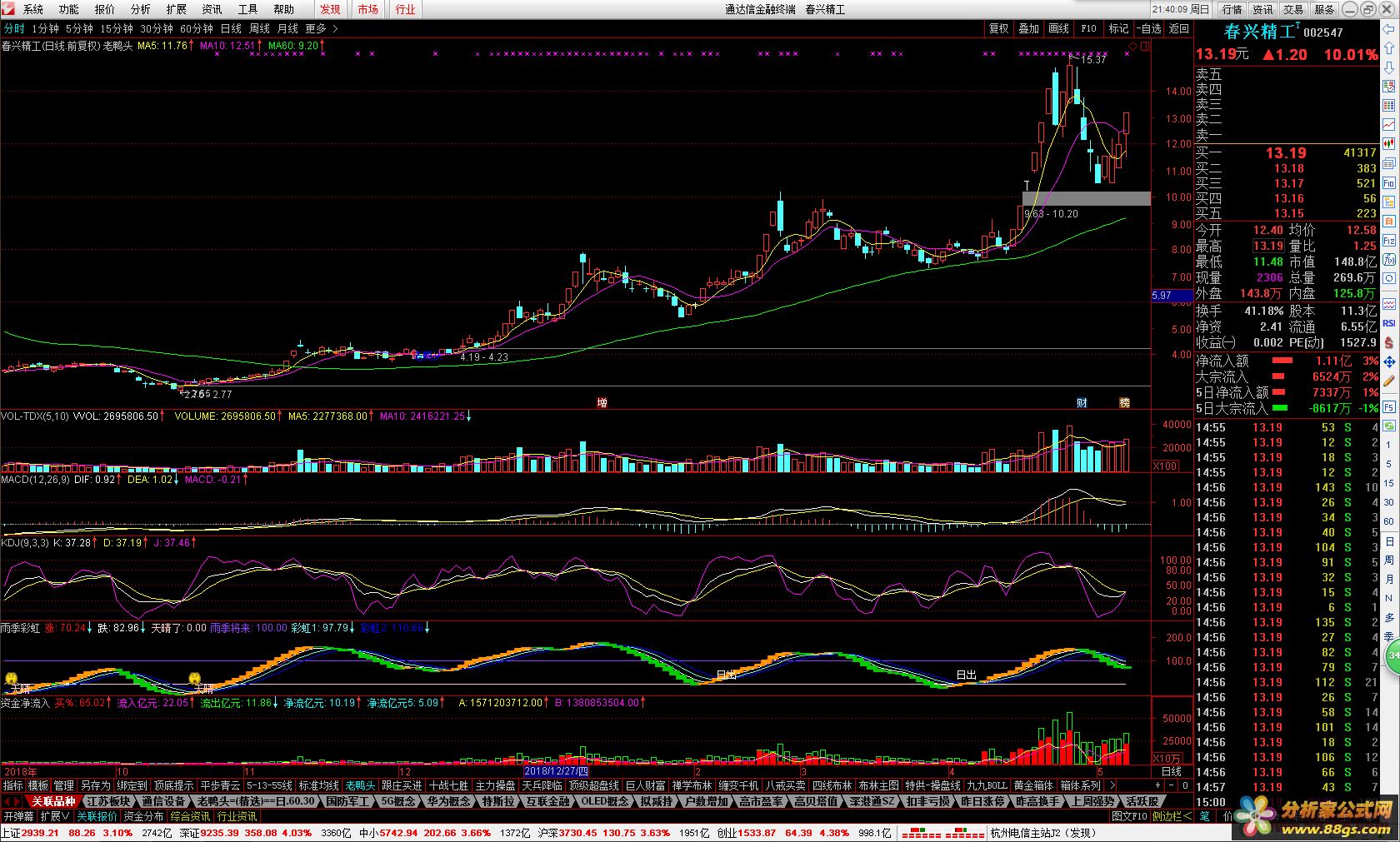Click the 叠加 toolbar button
This screenshot has width=1400, height=842.
click(1029, 28)
